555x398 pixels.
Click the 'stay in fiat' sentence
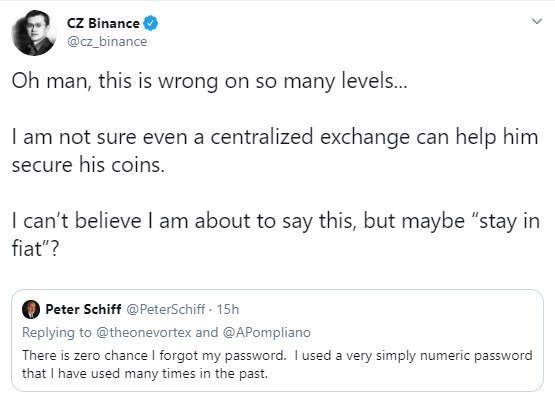pos(276,234)
